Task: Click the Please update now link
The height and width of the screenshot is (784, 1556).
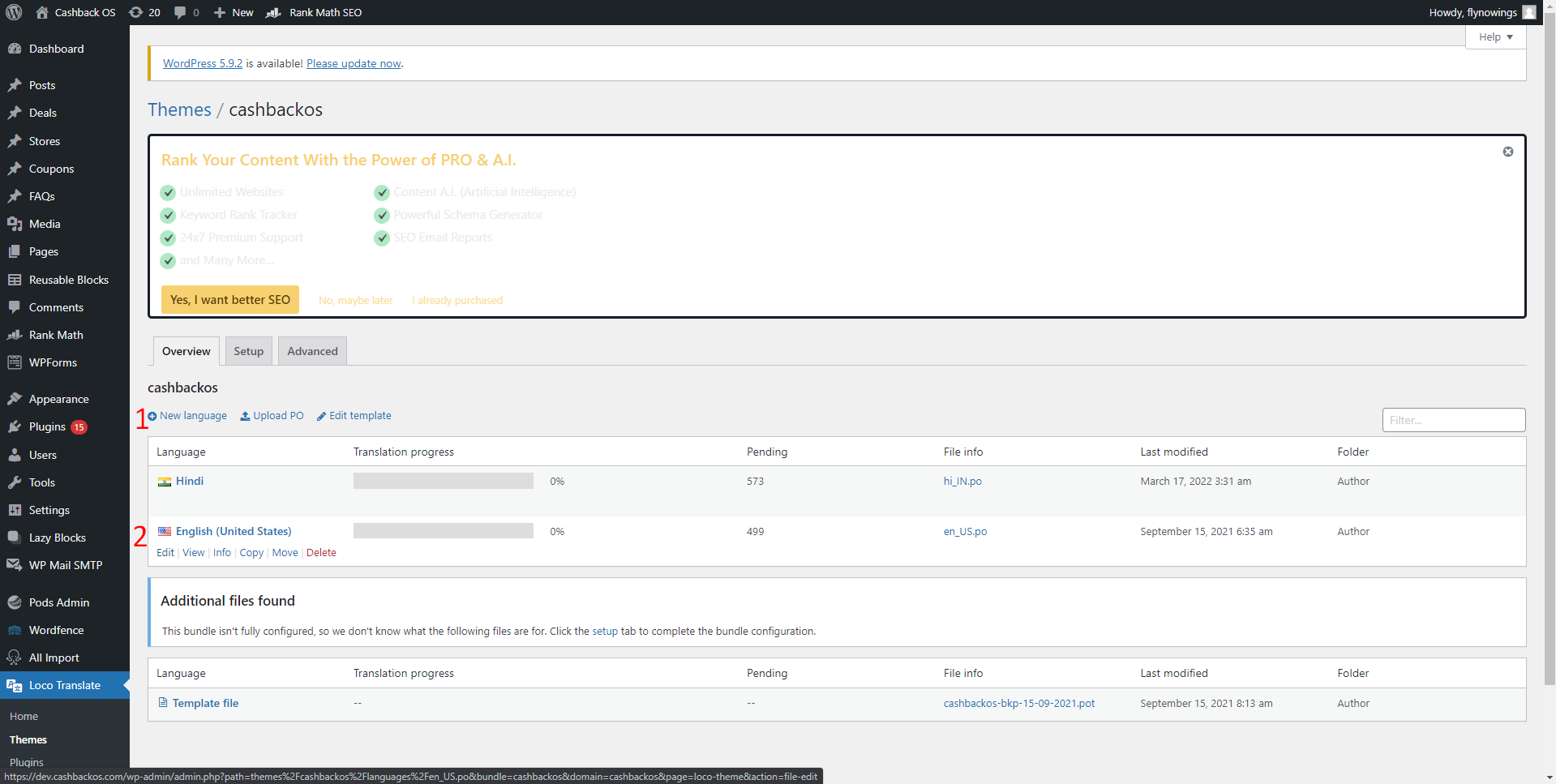Action: coord(354,63)
